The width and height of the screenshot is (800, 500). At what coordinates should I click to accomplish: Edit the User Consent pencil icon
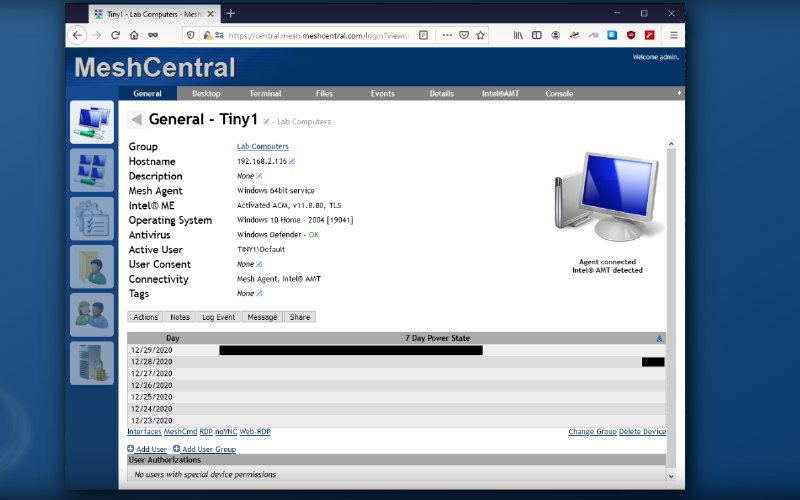click(259, 264)
